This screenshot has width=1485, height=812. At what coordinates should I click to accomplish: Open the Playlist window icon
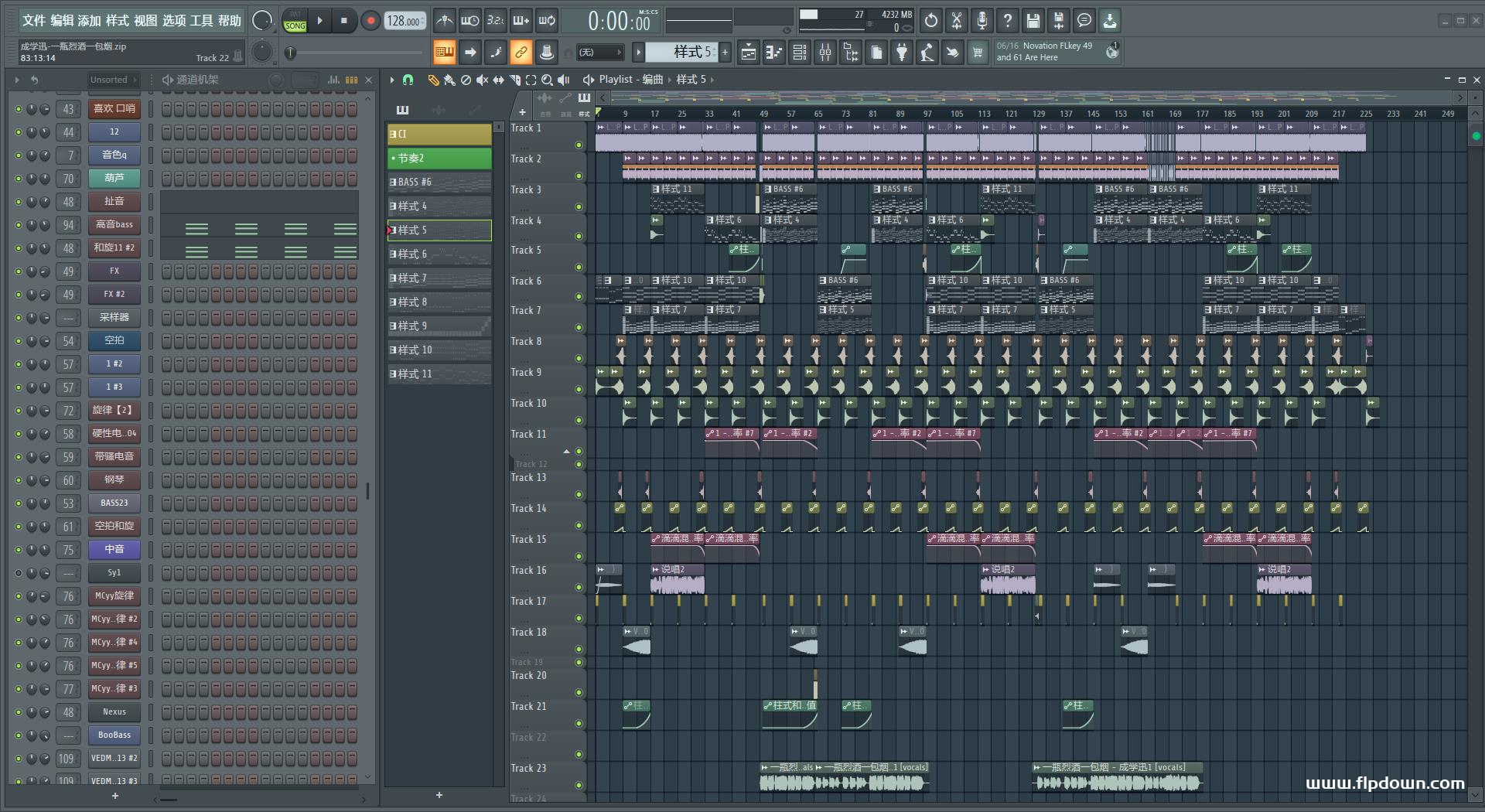(749, 53)
